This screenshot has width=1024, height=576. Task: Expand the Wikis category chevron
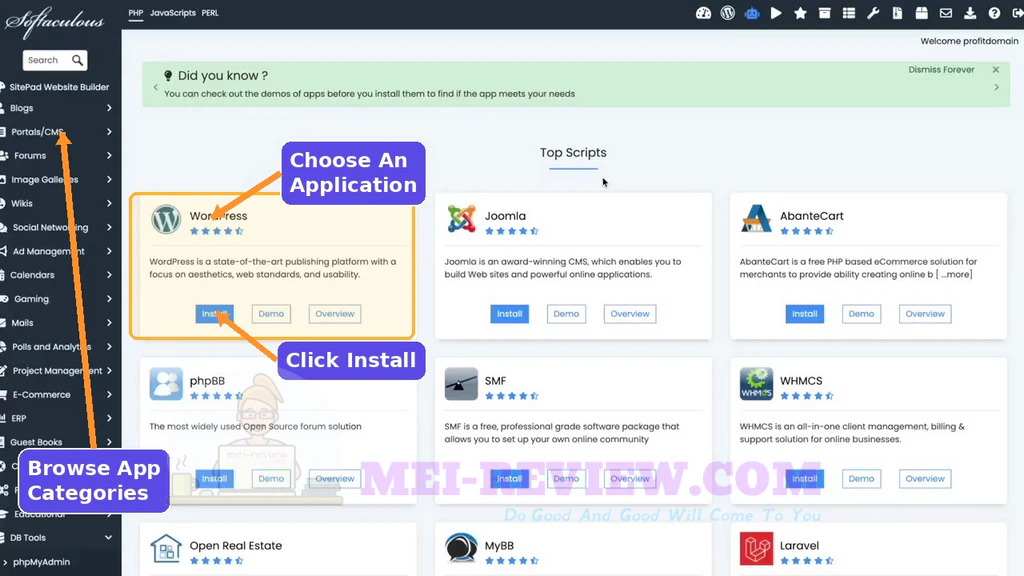(x=109, y=203)
